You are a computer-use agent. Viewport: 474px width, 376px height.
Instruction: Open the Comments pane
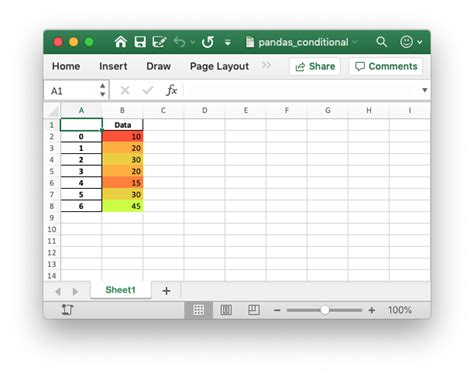coord(386,67)
